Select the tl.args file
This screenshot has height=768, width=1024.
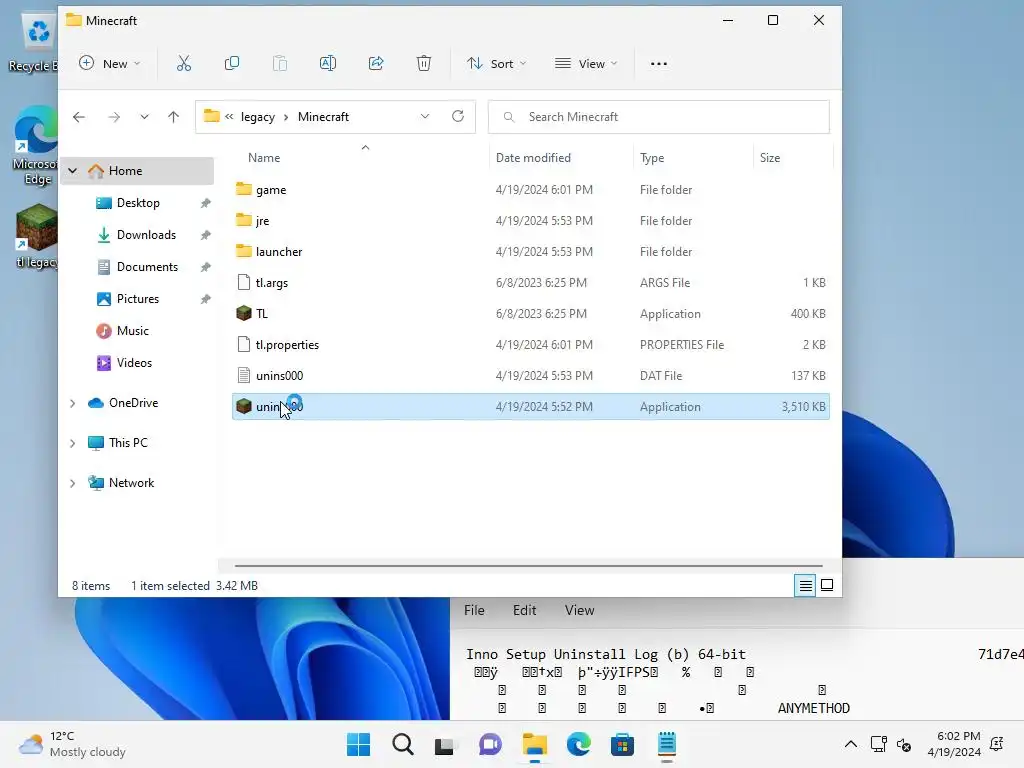[531, 283]
